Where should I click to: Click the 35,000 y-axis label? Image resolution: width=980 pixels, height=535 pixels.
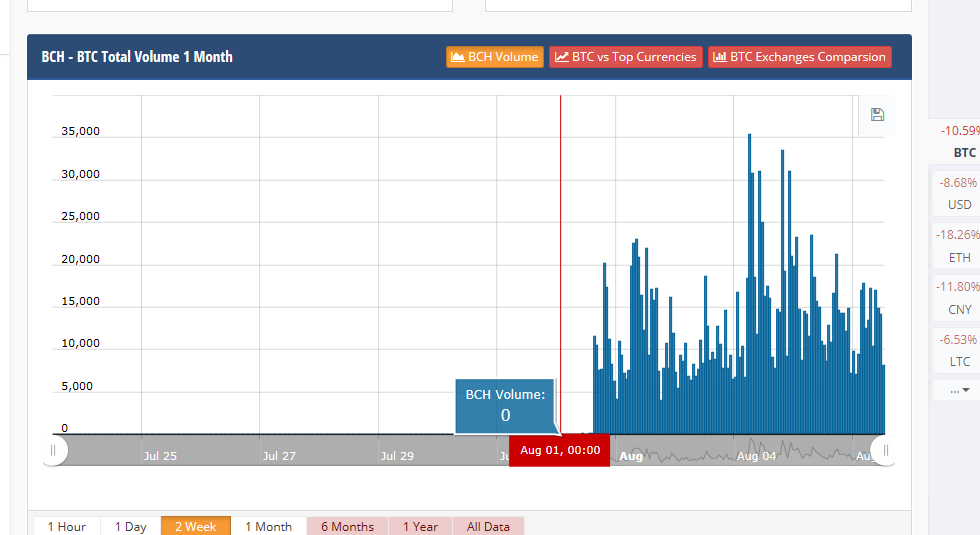[x=80, y=131]
